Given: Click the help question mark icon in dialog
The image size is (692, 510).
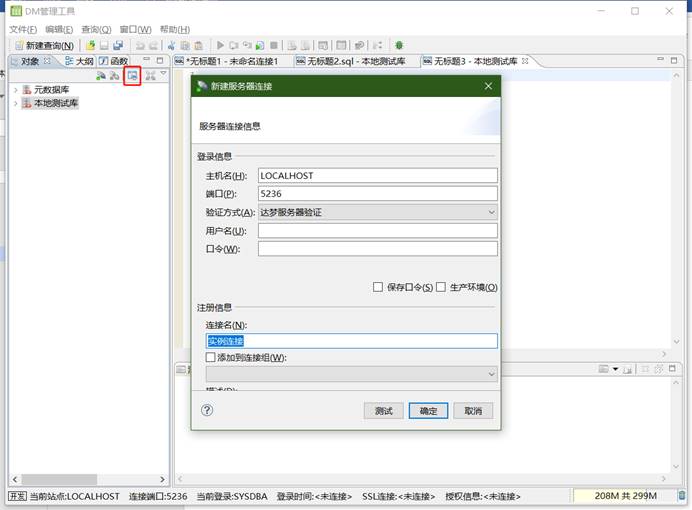Looking at the screenshot, I should click(x=207, y=410).
